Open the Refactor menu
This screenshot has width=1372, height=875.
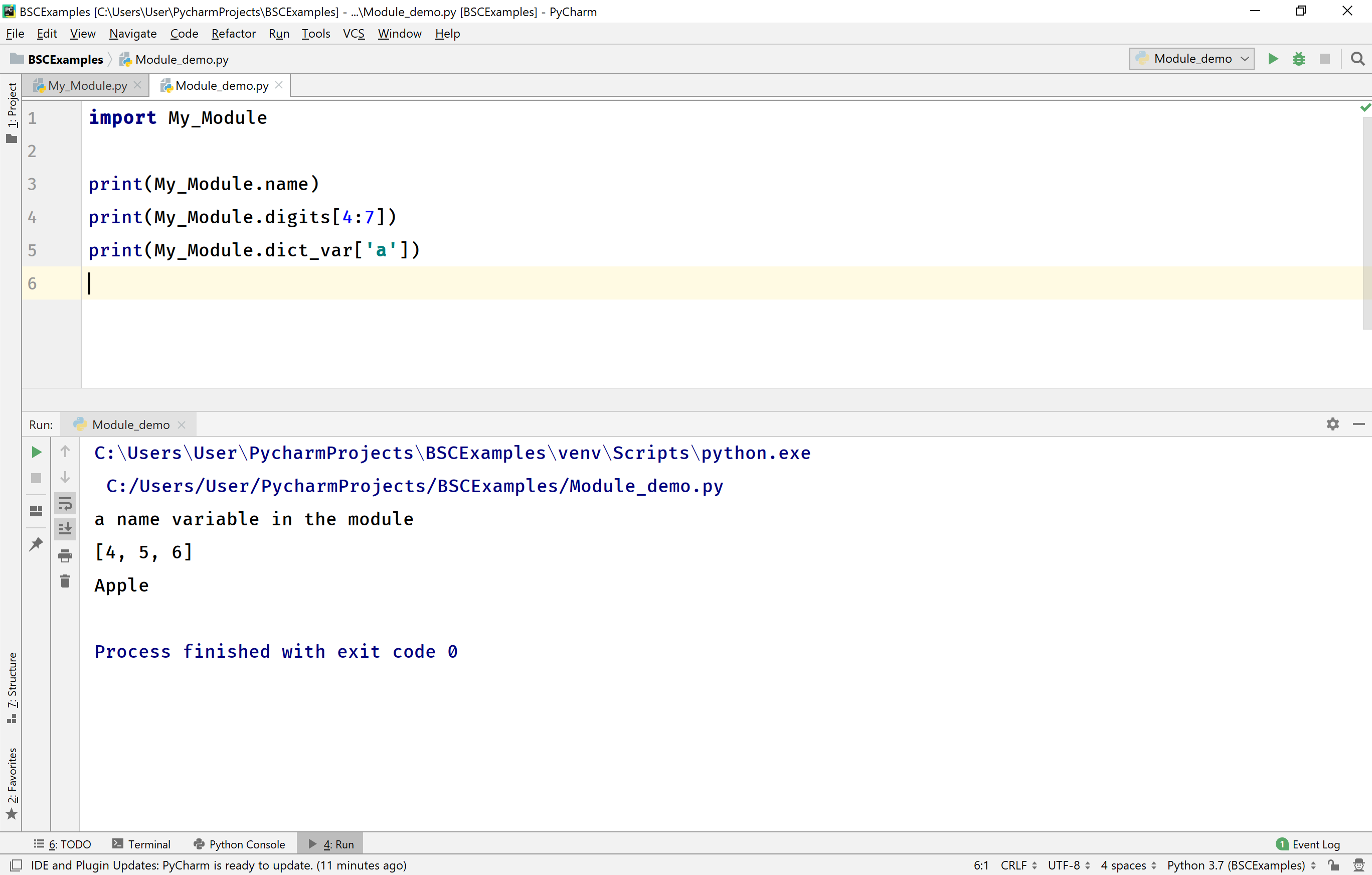pos(233,34)
